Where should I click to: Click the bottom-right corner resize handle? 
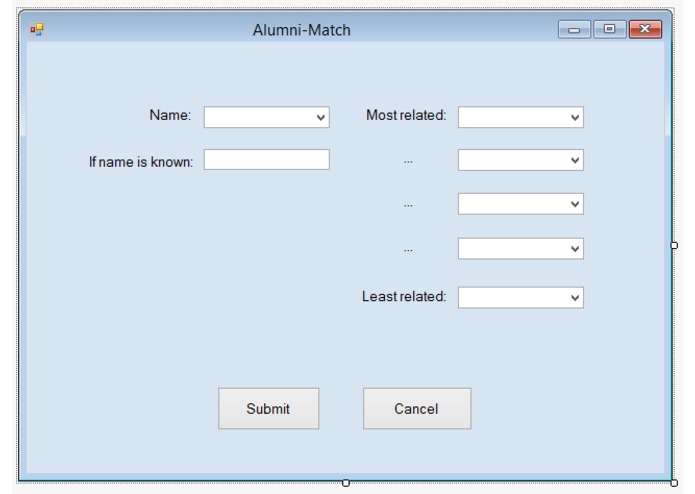click(674, 483)
